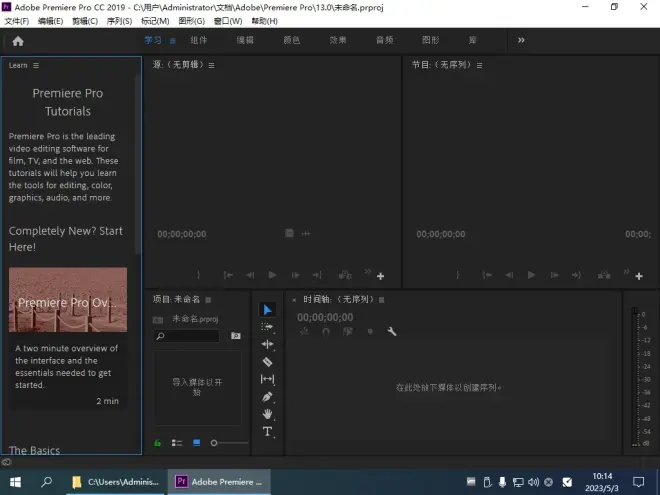660x495 pixels.
Task: Open Source monitor panel menu
Action: (x=211, y=65)
